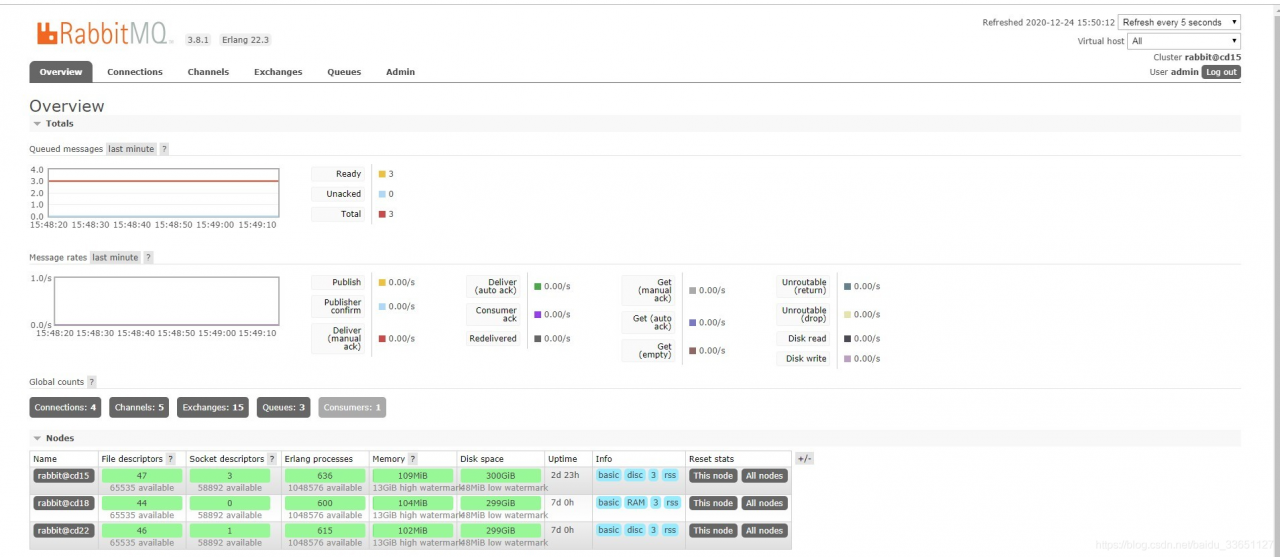The image size is (1280, 557).
Task: Click Consumers: 1 global count
Action: tap(352, 408)
